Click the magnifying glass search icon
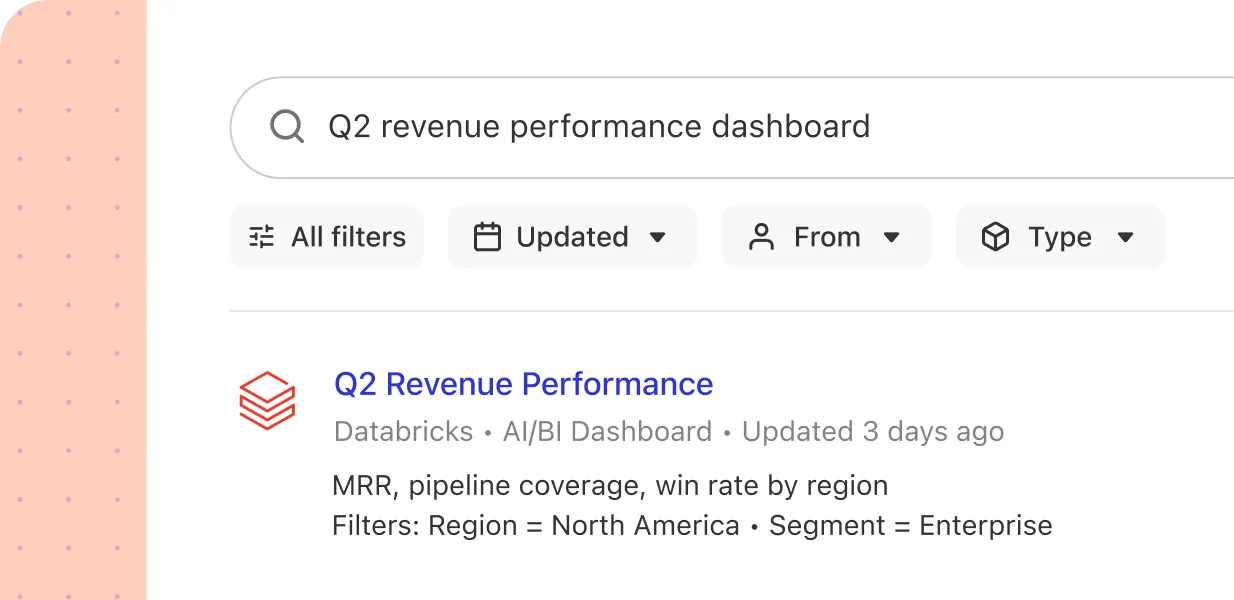1234x600 pixels. click(286, 126)
